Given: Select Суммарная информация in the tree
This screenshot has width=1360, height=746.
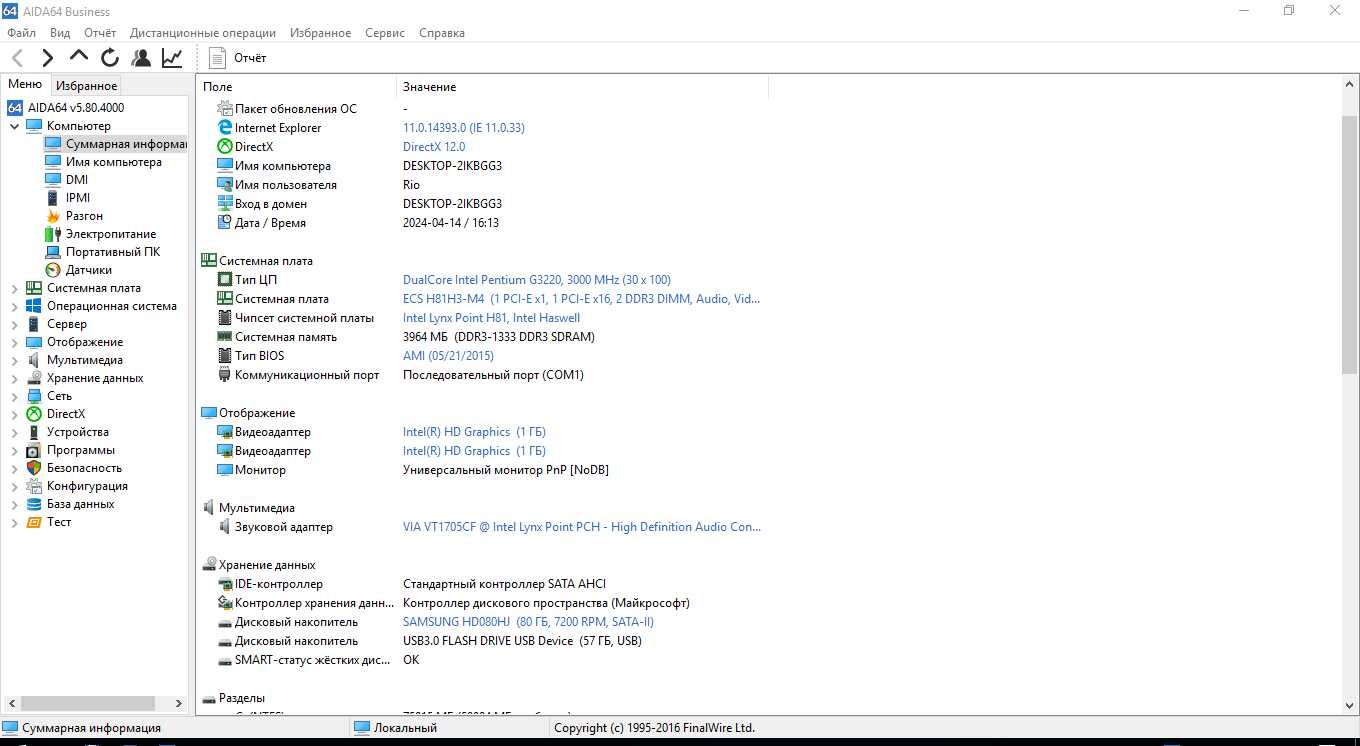Looking at the screenshot, I should click(x=126, y=144).
